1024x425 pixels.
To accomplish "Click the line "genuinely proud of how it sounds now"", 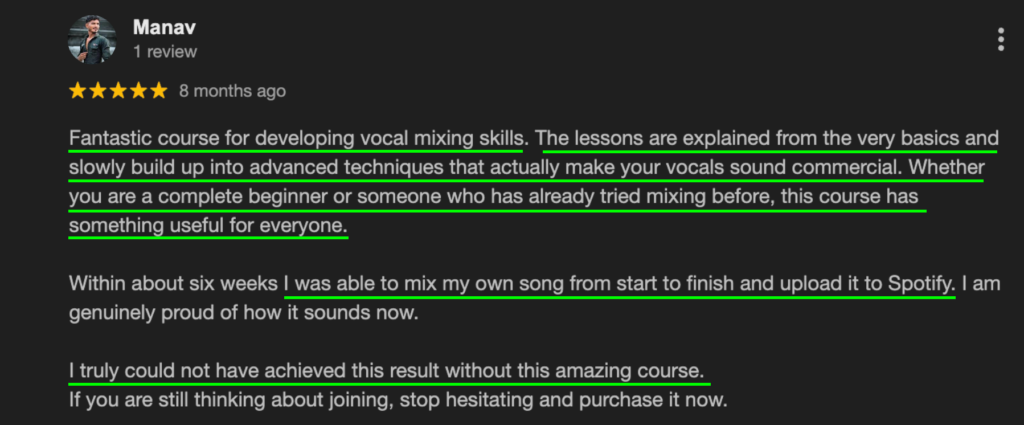I will (240, 312).
